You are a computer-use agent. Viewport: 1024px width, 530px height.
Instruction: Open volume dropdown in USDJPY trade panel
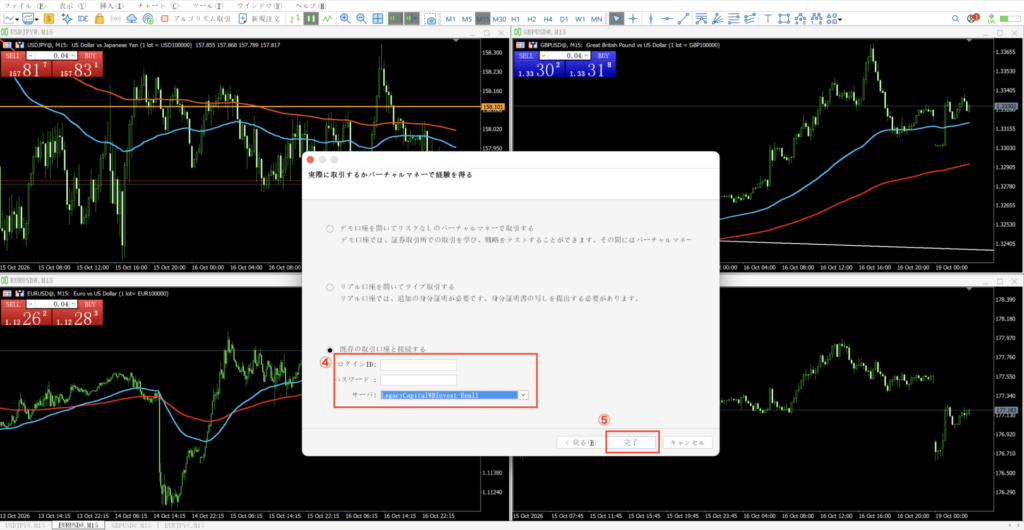click(x=29, y=56)
